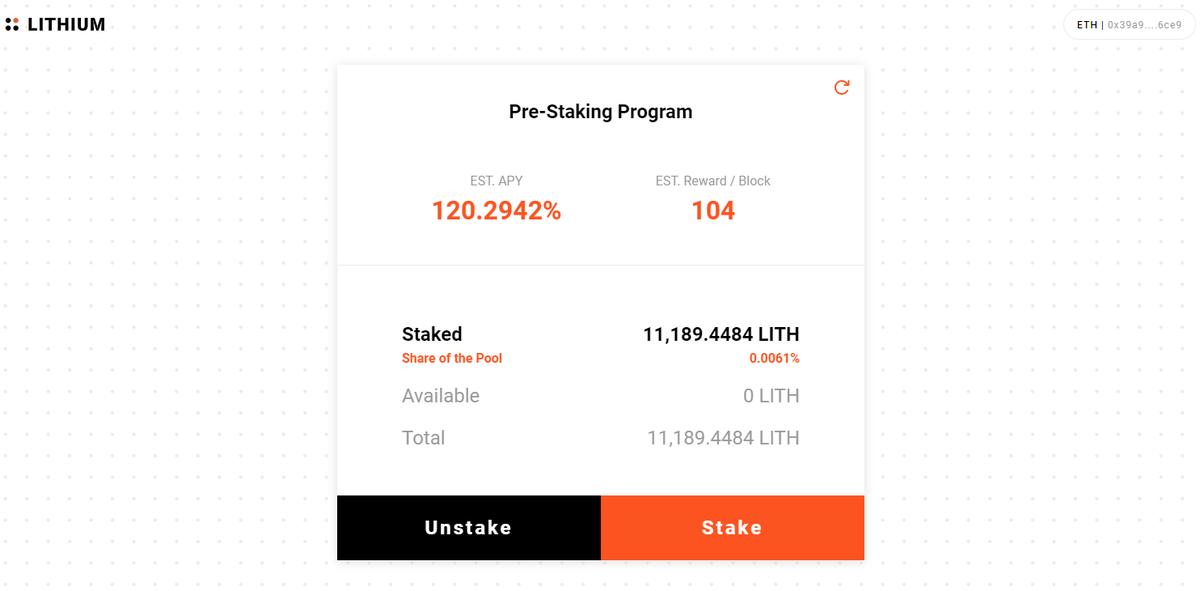Select the Pre-Staking Program title
The height and width of the screenshot is (591, 1200).
[x=600, y=112]
